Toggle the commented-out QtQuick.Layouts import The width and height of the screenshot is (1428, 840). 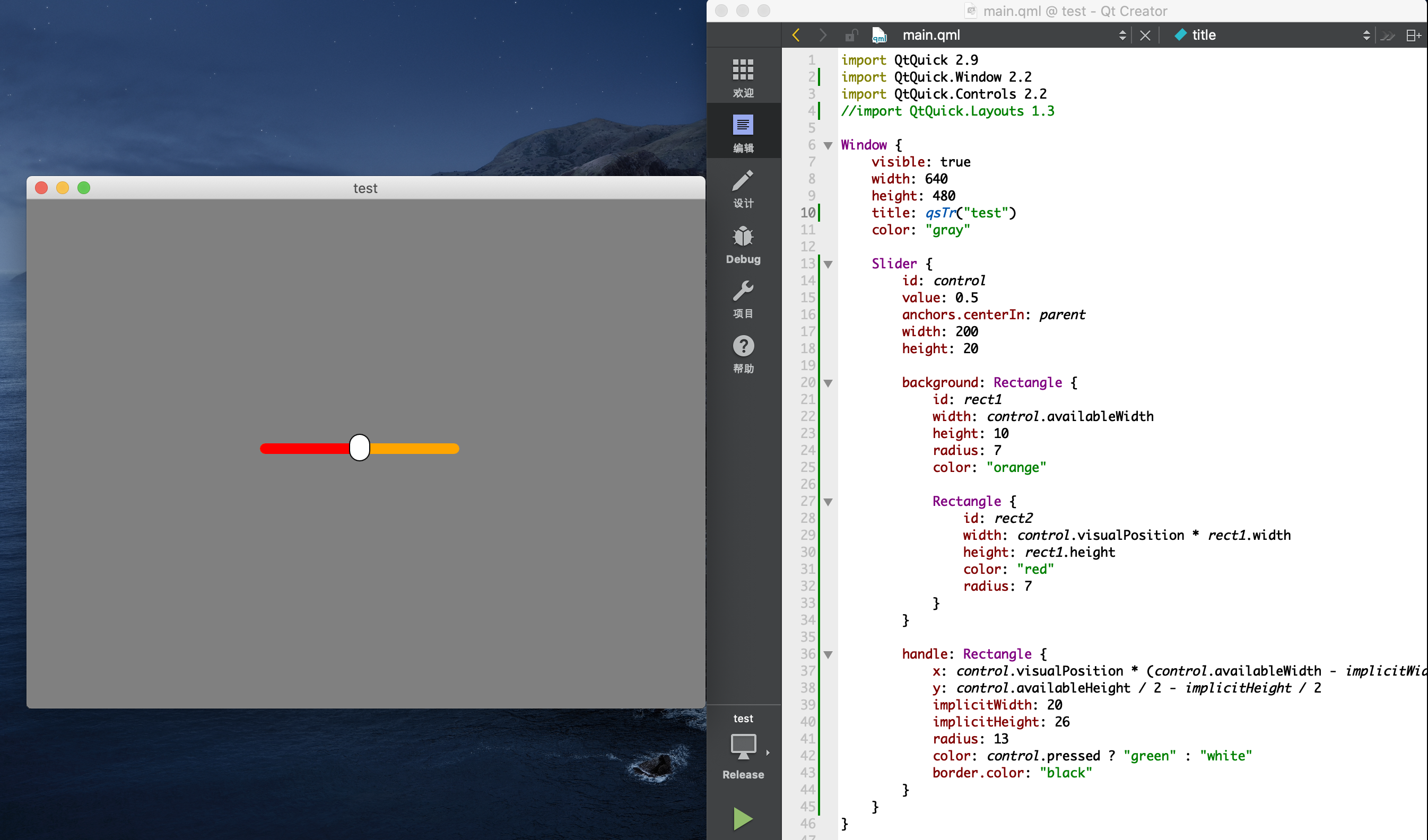click(x=949, y=111)
